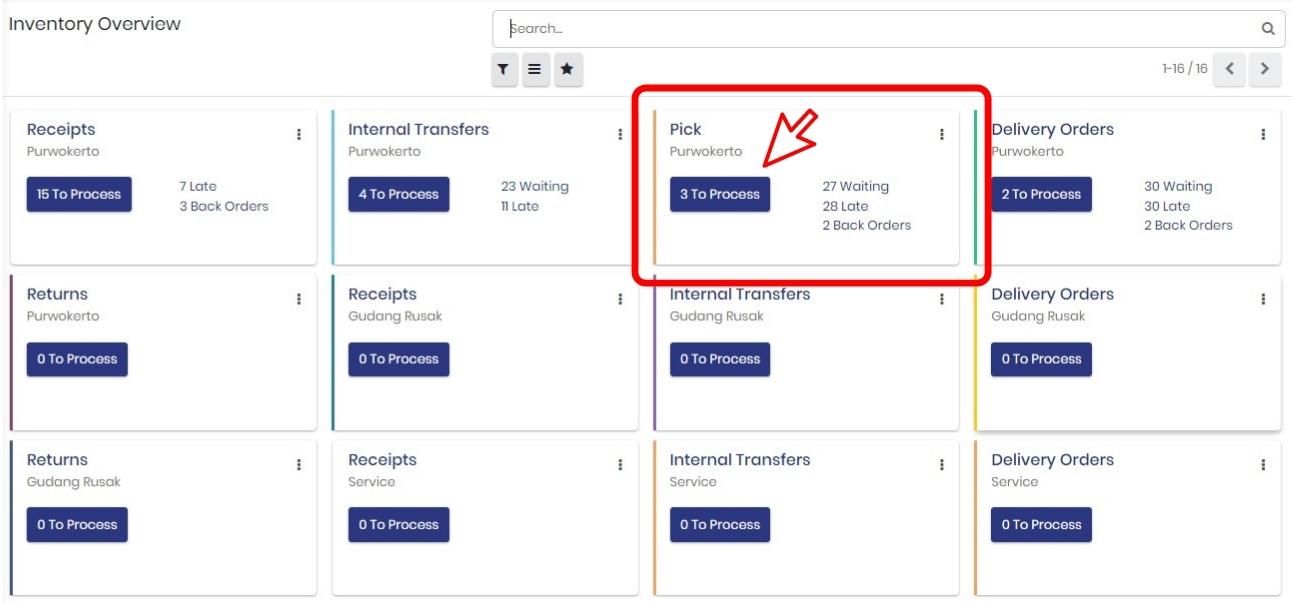The height and width of the screenshot is (604, 1294).
Task: Open the Group By lines icon
Action: click(534, 69)
